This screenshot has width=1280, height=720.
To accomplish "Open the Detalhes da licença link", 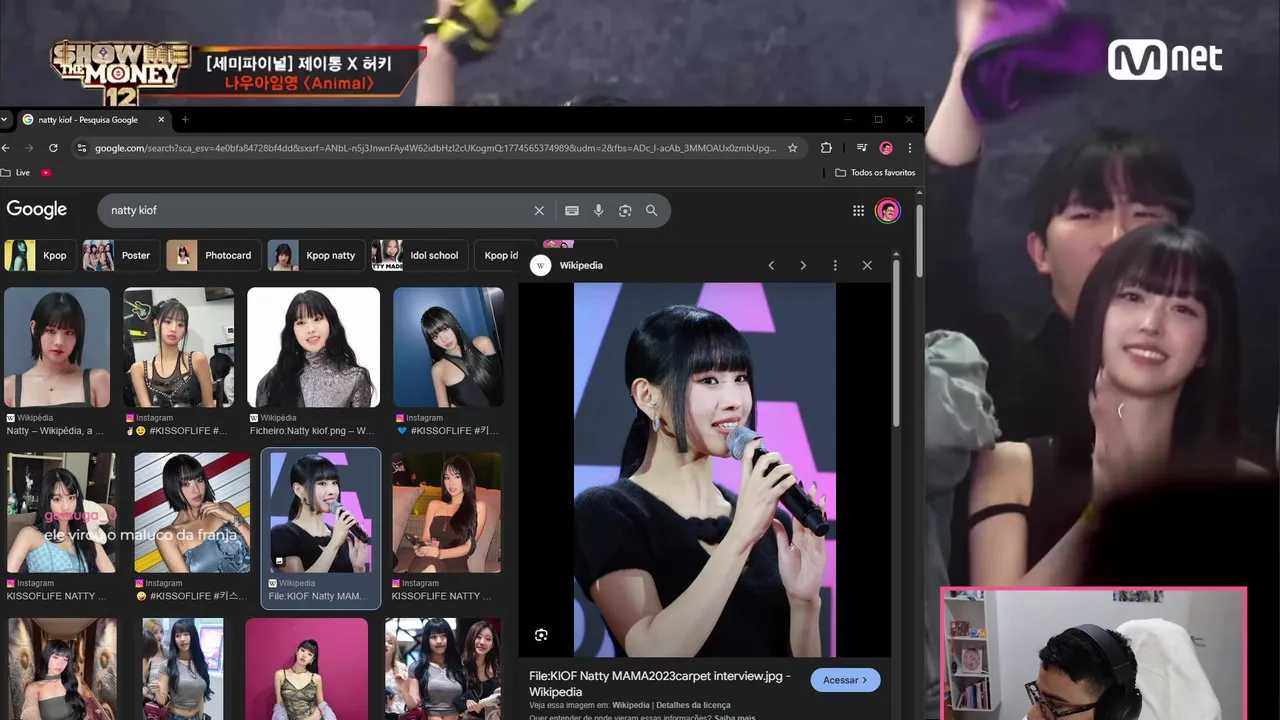I will click(x=693, y=705).
